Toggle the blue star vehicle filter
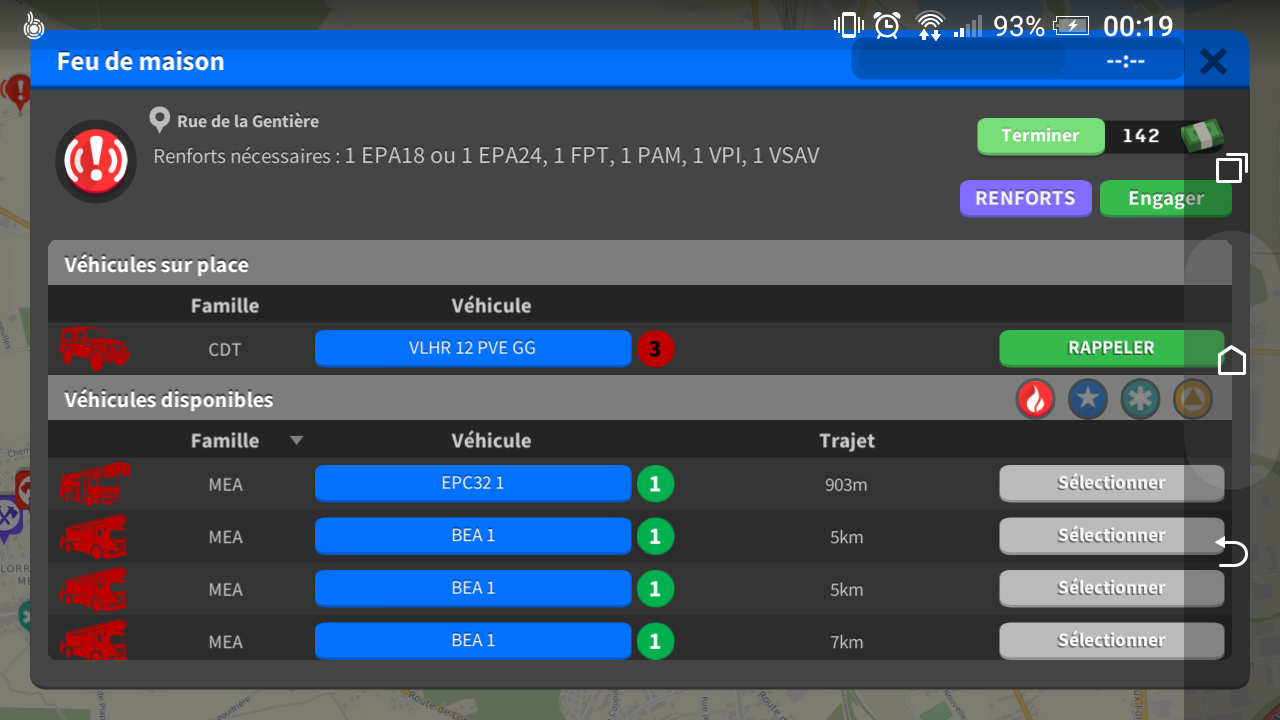This screenshot has height=720, width=1280. (1087, 400)
